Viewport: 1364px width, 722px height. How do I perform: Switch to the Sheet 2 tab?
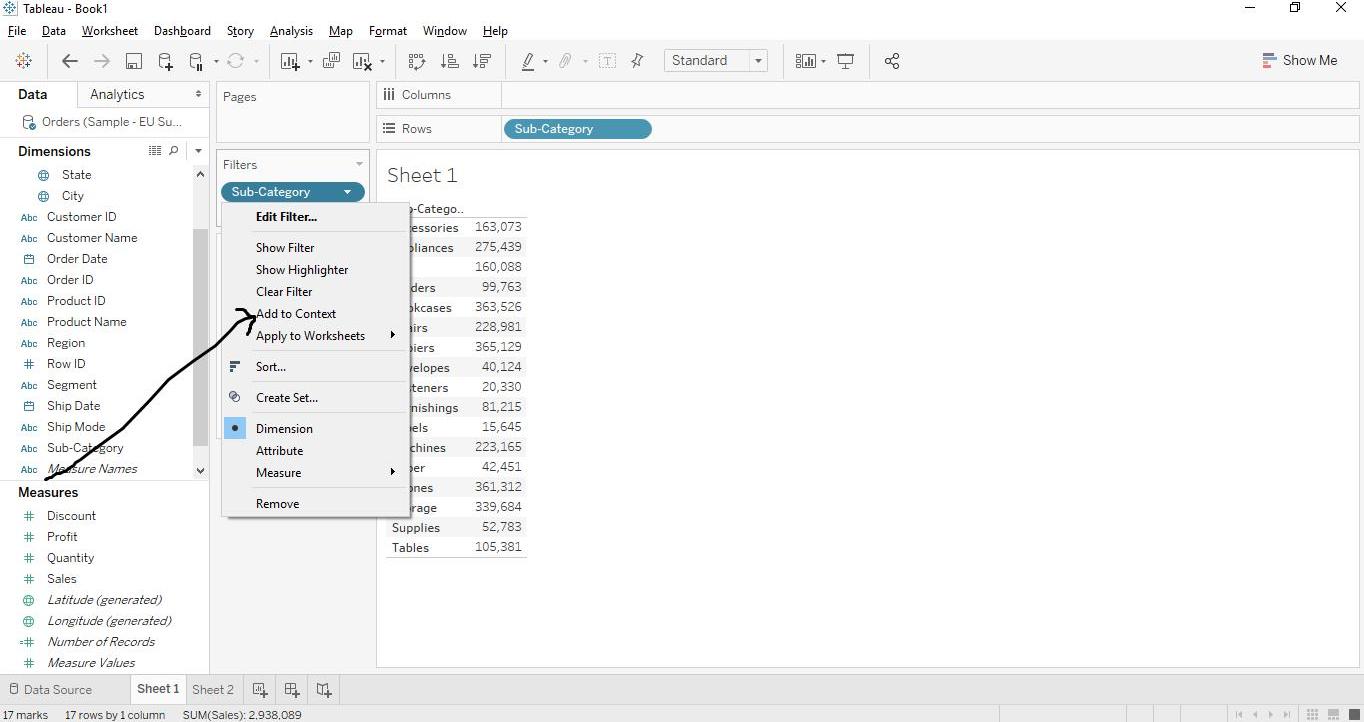coord(213,689)
